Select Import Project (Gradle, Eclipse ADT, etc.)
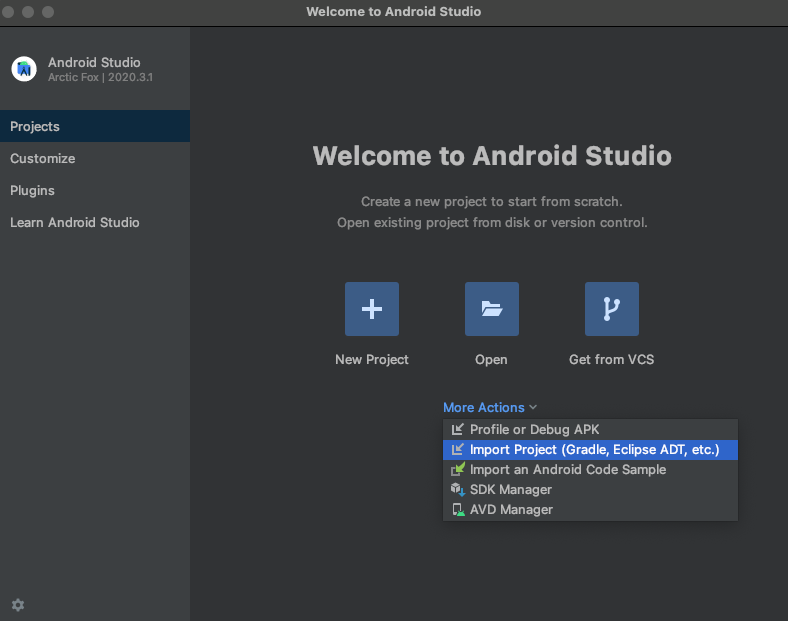Viewport: 788px width, 621px height. [x=594, y=450]
